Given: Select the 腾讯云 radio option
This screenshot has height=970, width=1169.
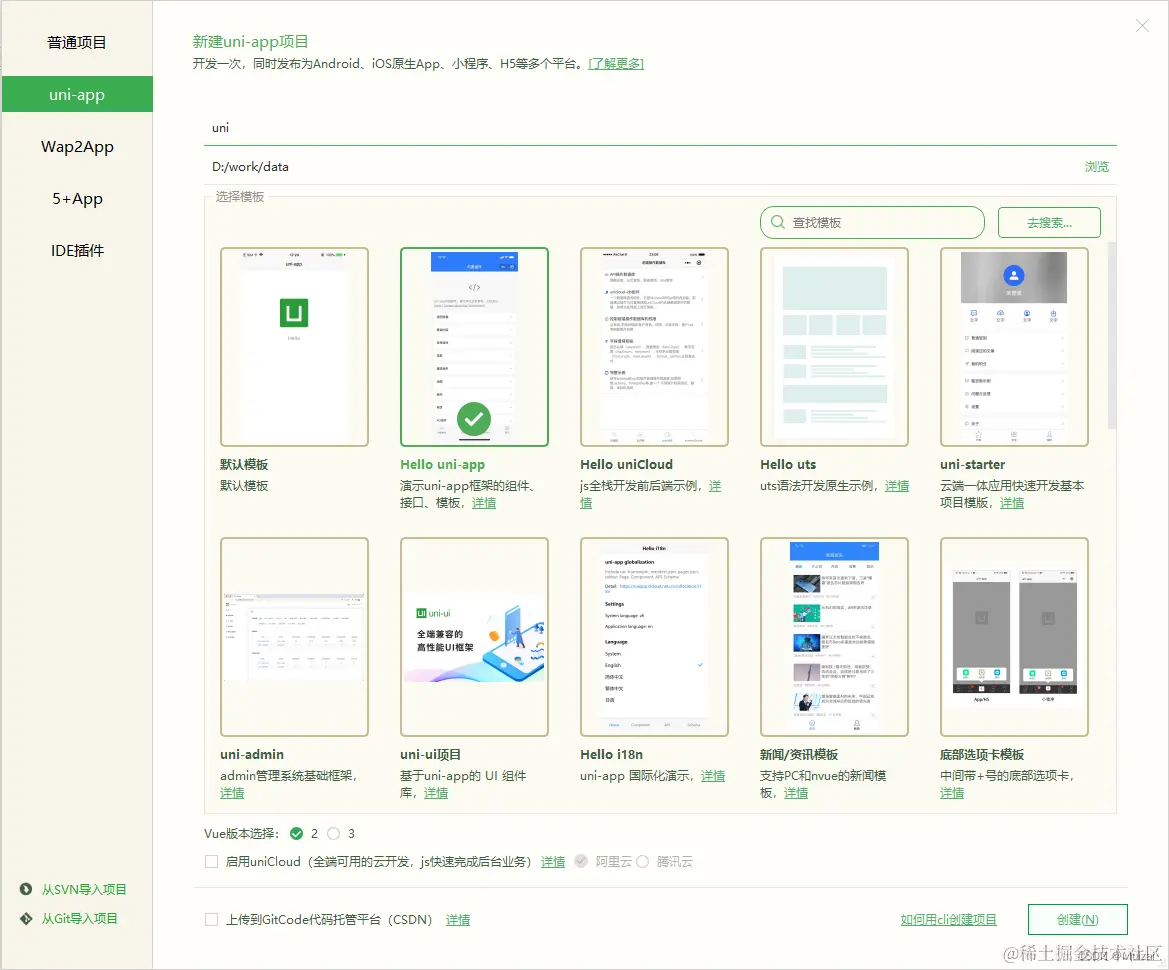Looking at the screenshot, I should [x=642, y=861].
